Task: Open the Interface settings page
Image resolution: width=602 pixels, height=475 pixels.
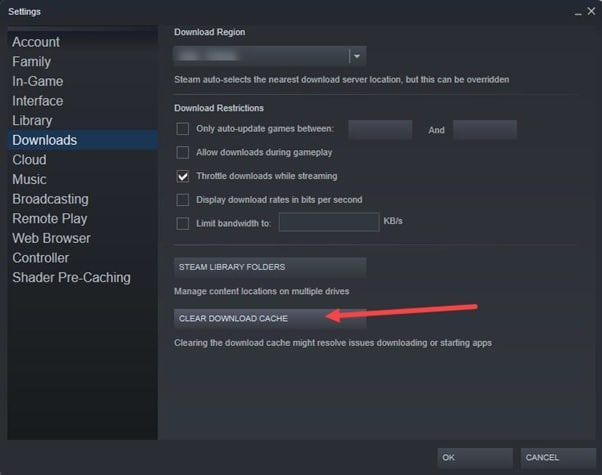Action: [38, 101]
